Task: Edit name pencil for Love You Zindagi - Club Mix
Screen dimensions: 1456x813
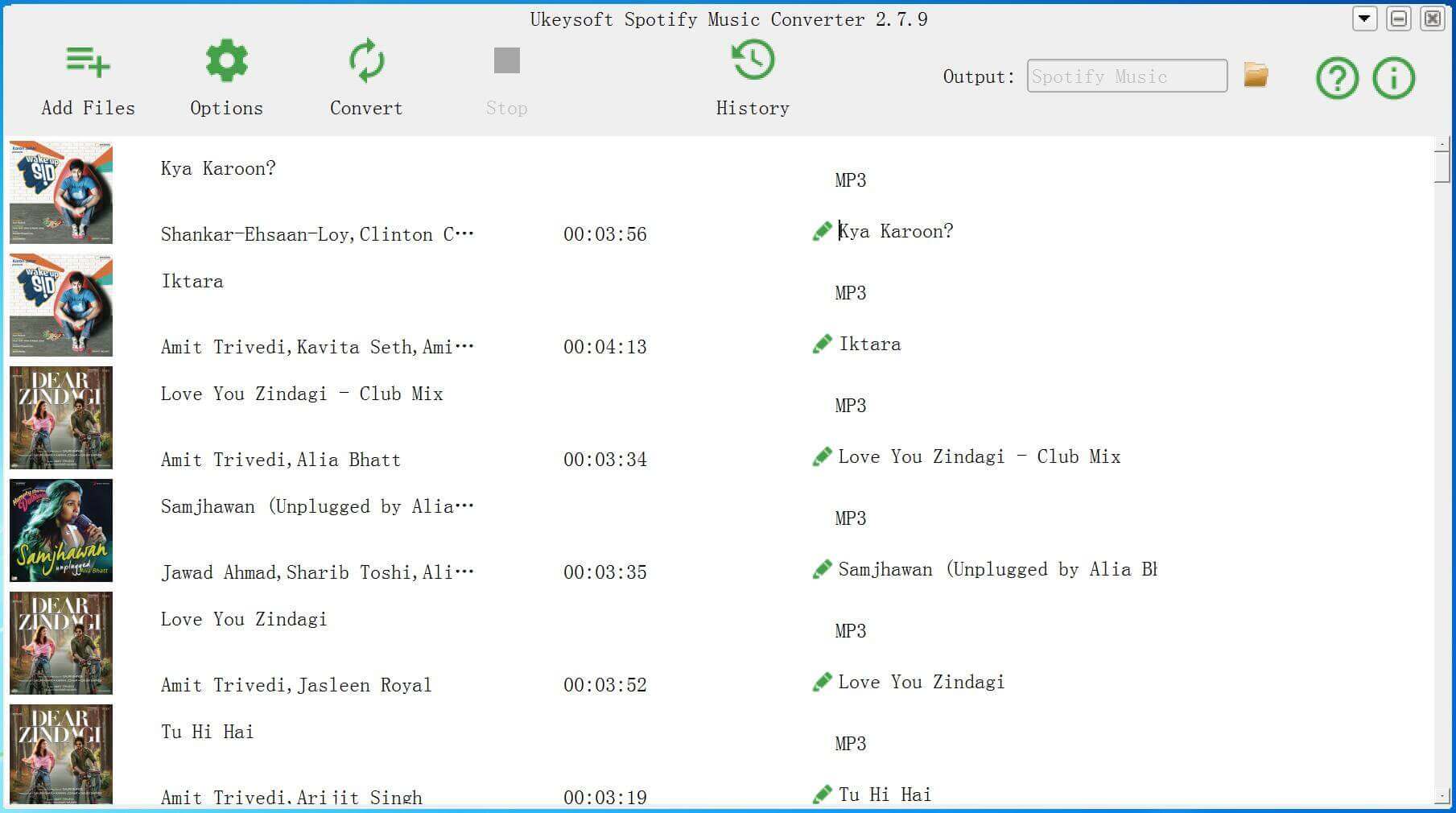Action: click(x=822, y=457)
